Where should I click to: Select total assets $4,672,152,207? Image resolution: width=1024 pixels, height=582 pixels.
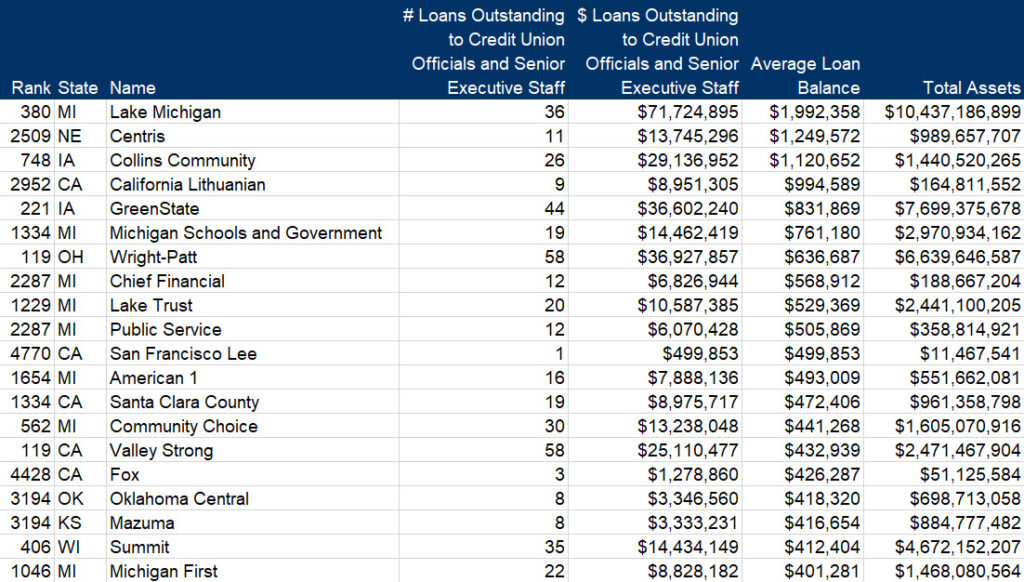pos(957,547)
